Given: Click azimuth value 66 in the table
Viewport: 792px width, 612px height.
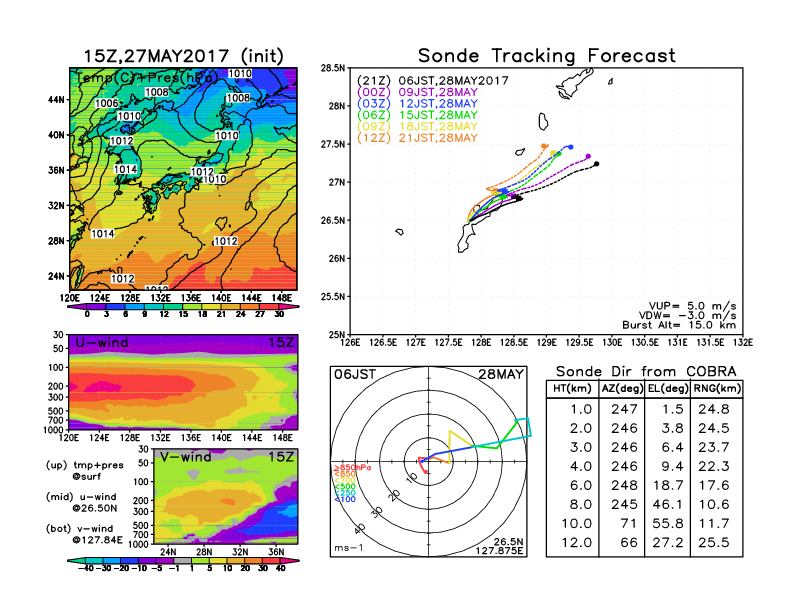Looking at the screenshot, I should click(x=629, y=543).
